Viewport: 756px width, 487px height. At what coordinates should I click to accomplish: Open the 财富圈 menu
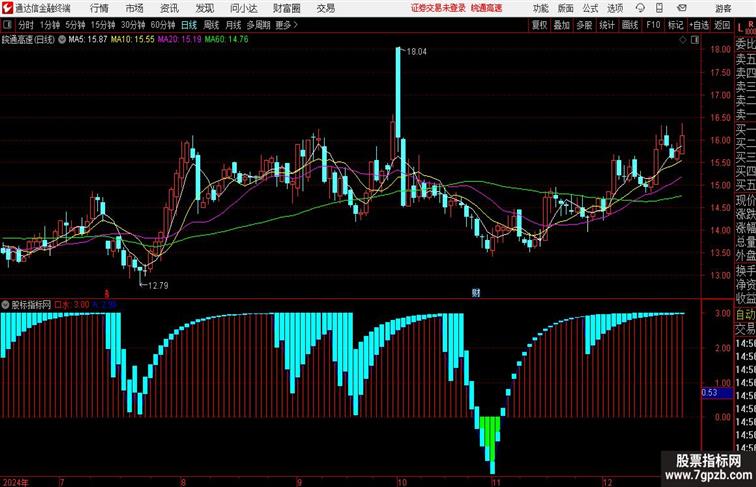pyautogui.click(x=287, y=8)
